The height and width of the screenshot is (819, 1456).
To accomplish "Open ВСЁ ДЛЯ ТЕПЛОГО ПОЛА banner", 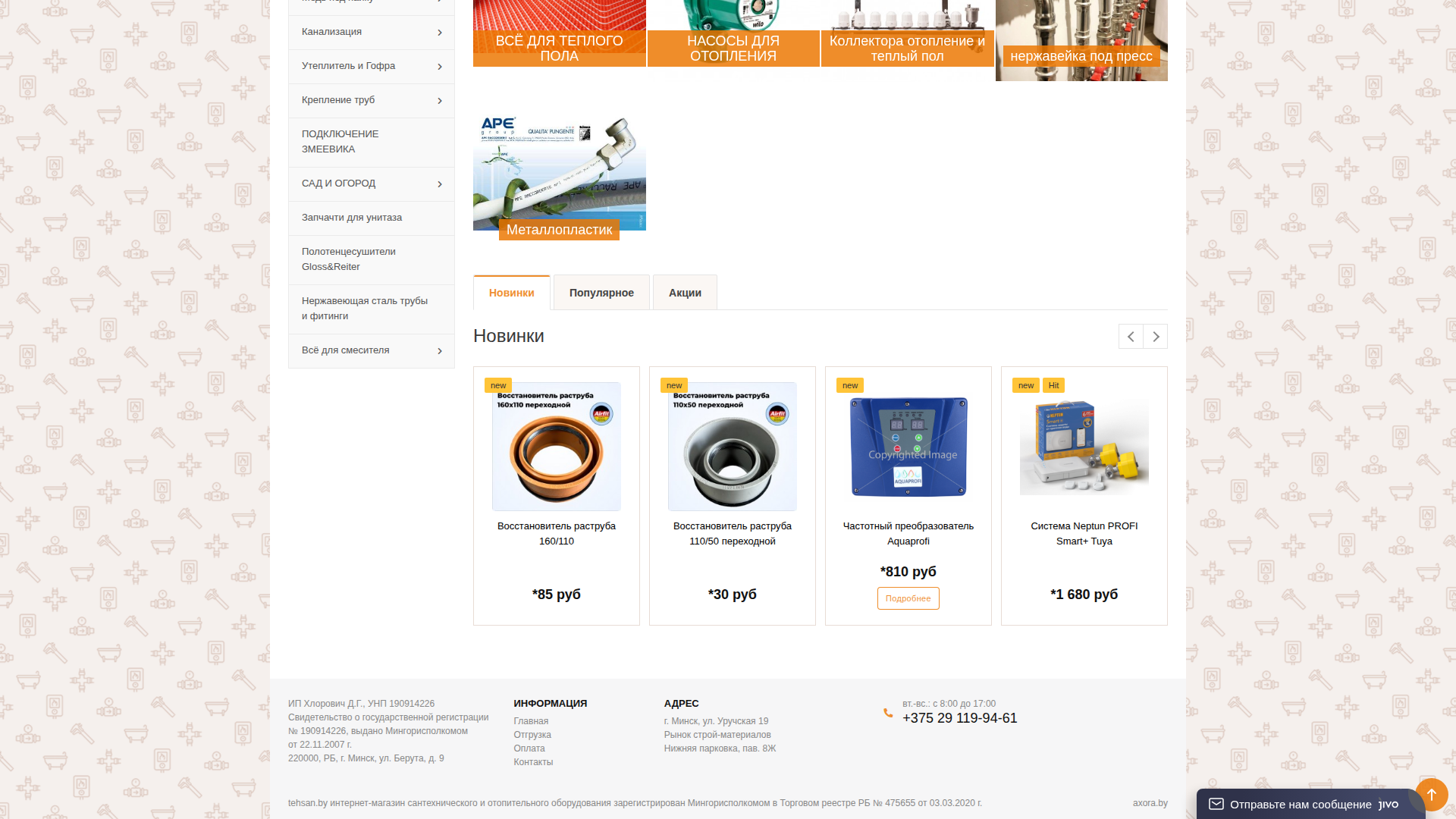I will [560, 33].
